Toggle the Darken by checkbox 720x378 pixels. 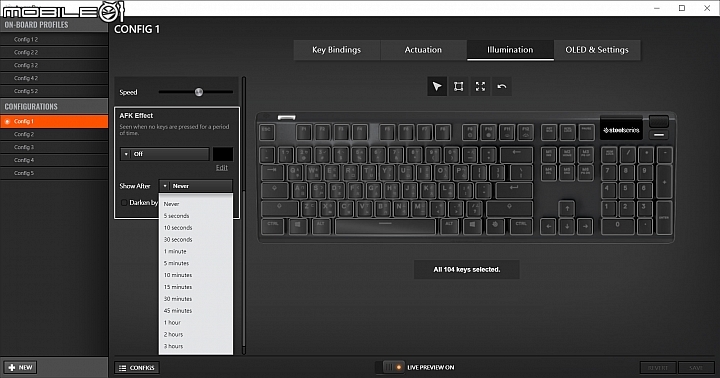[x=124, y=203]
